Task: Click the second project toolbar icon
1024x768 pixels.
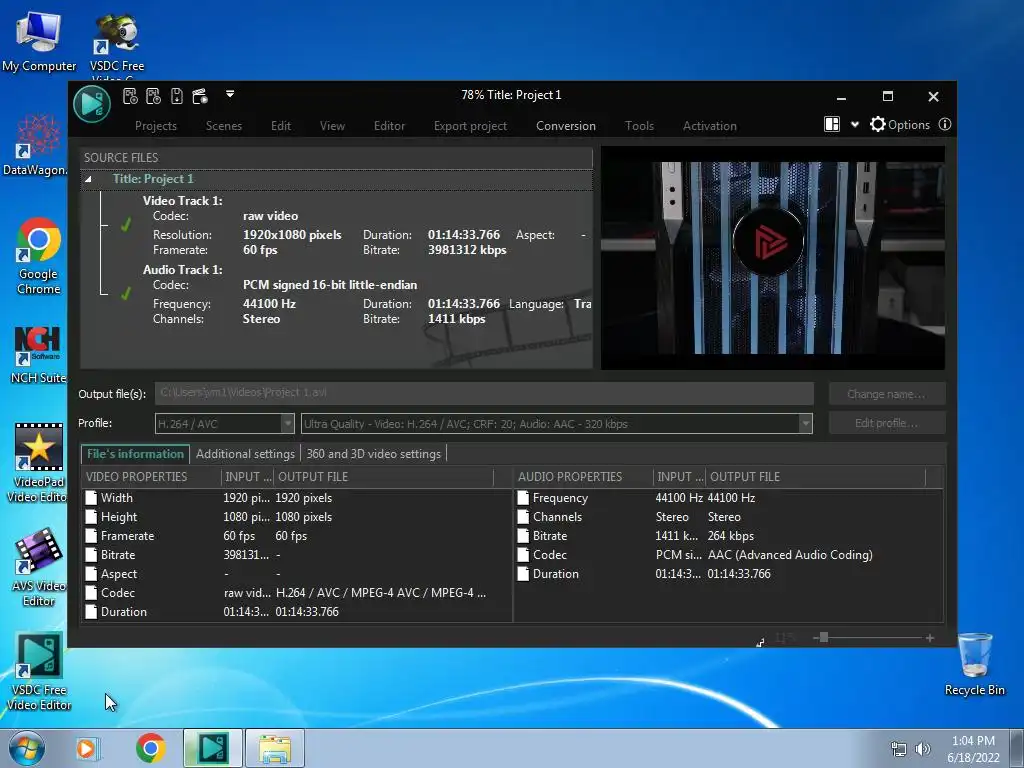Action: [x=153, y=97]
